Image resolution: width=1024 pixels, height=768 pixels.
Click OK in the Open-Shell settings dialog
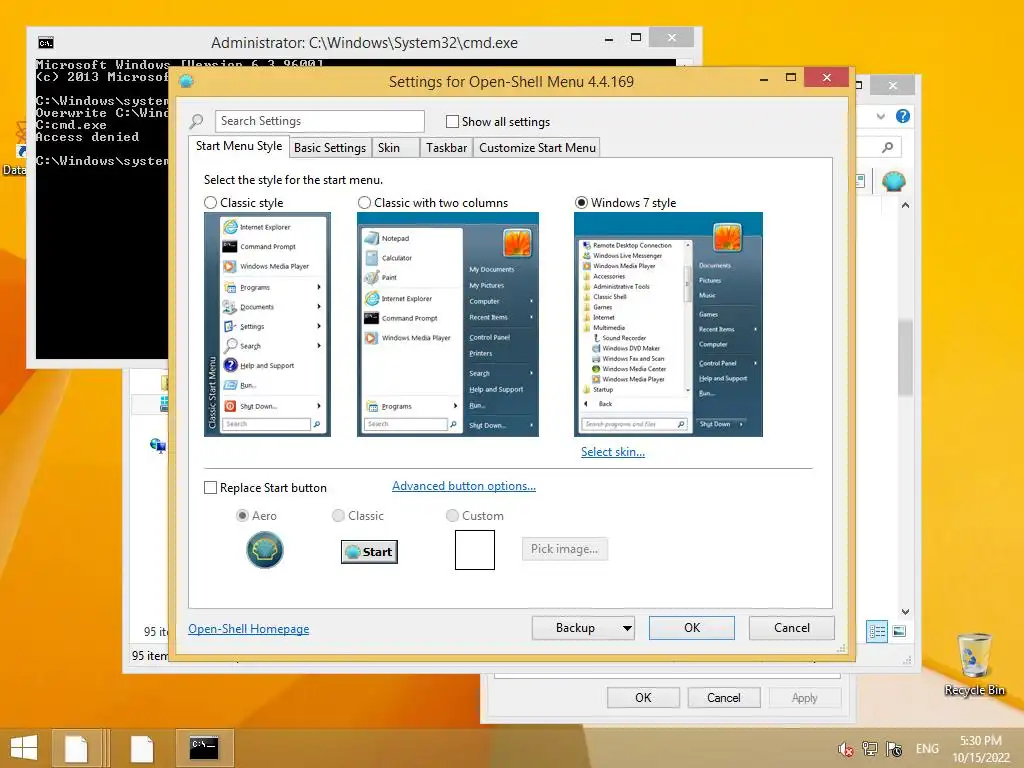coord(692,628)
